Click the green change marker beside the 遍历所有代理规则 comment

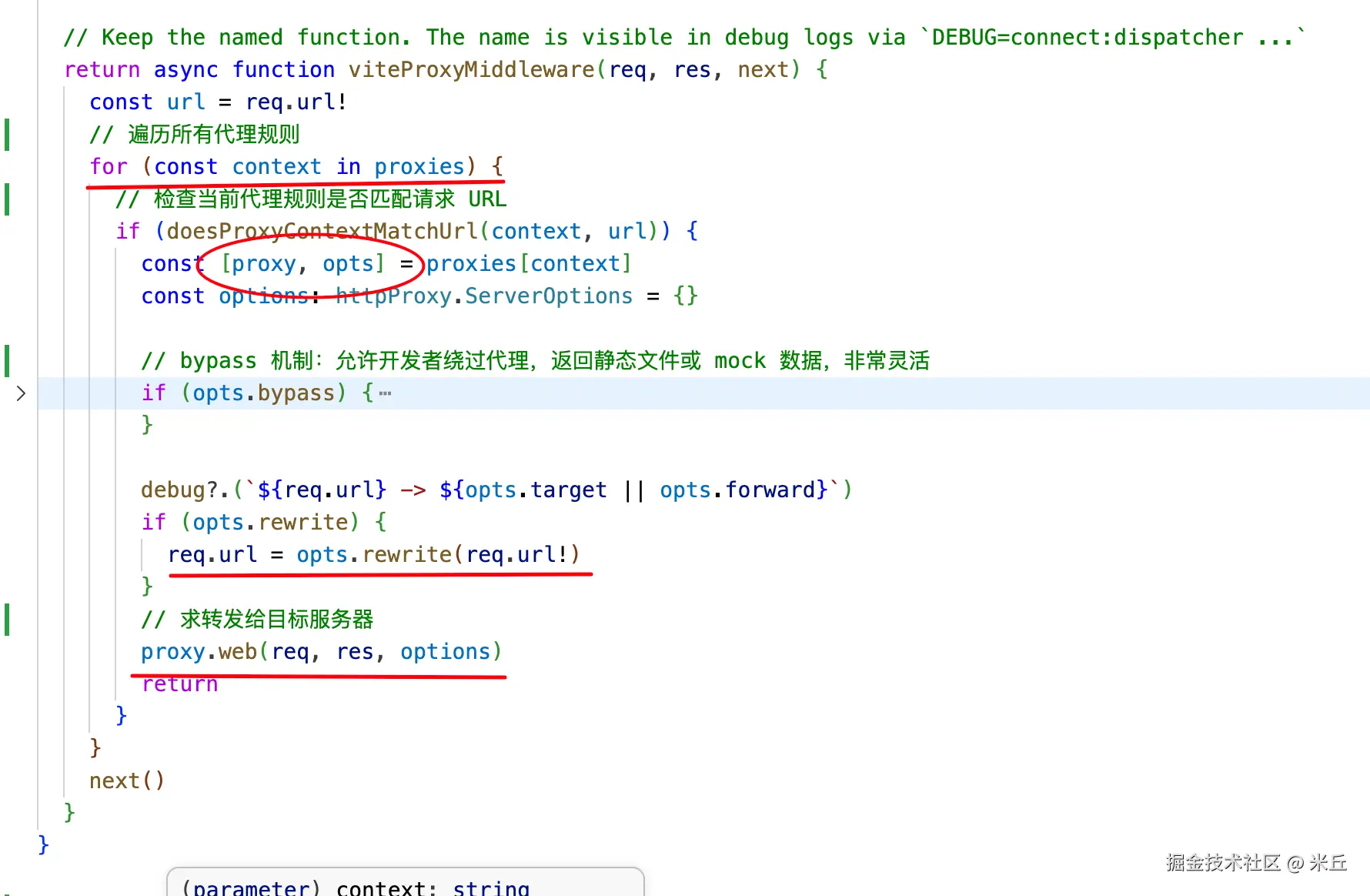click(x=7, y=135)
